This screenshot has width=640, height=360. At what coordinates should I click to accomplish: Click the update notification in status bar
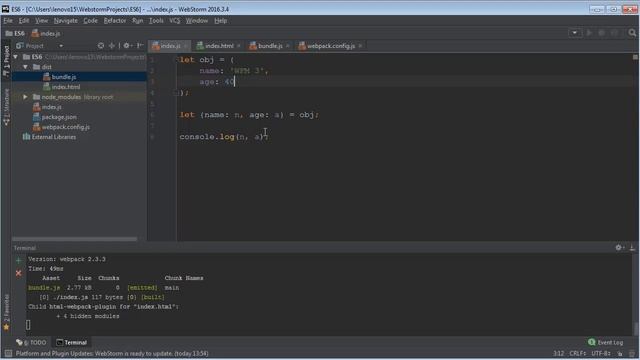click(x=112, y=353)
